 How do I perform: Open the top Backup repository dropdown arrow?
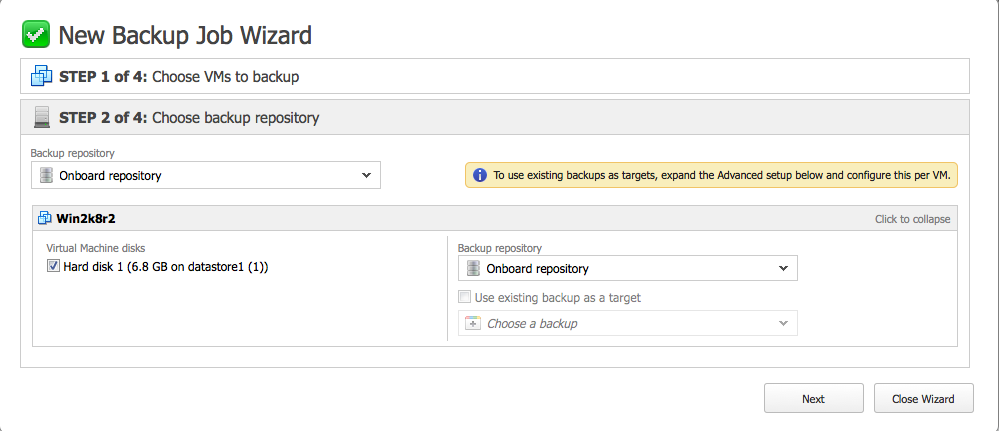tap(366, 175)
